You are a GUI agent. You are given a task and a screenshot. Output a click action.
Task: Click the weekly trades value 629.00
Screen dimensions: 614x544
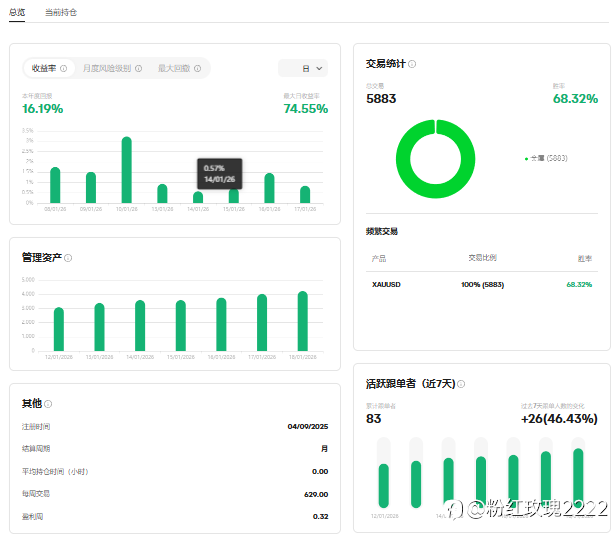pos(316,495)
